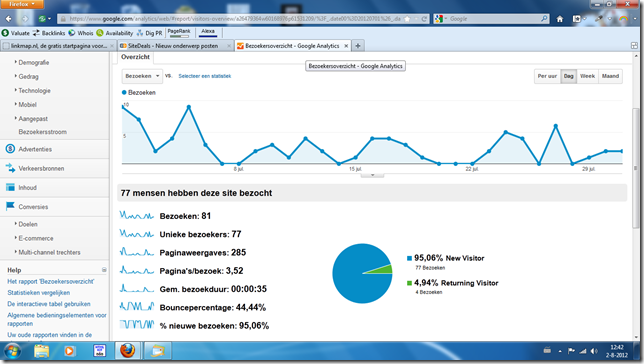Open Algemene bedieningselementen voor rapporten link
This screenshot has width=644, height=364.
point(57,319)
